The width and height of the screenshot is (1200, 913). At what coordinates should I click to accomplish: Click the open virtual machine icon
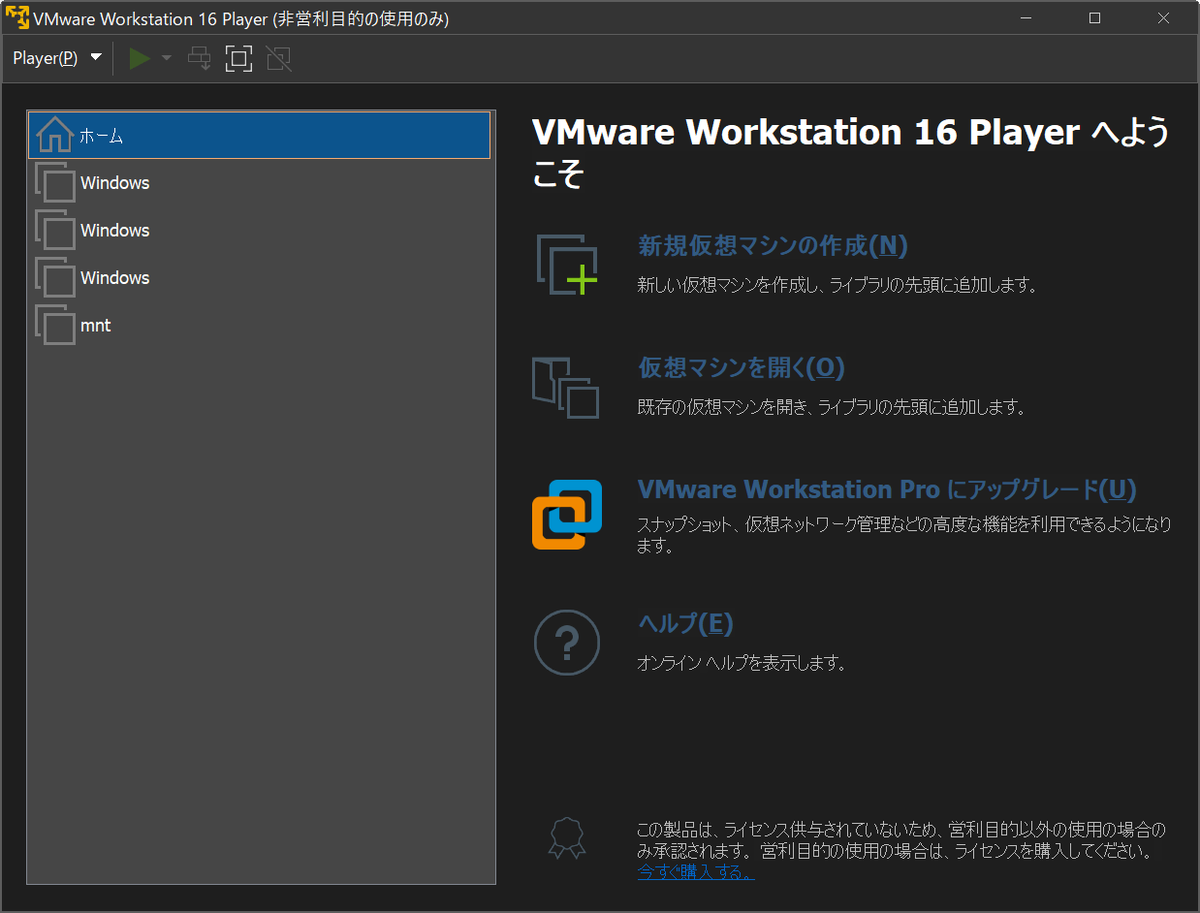567,388
